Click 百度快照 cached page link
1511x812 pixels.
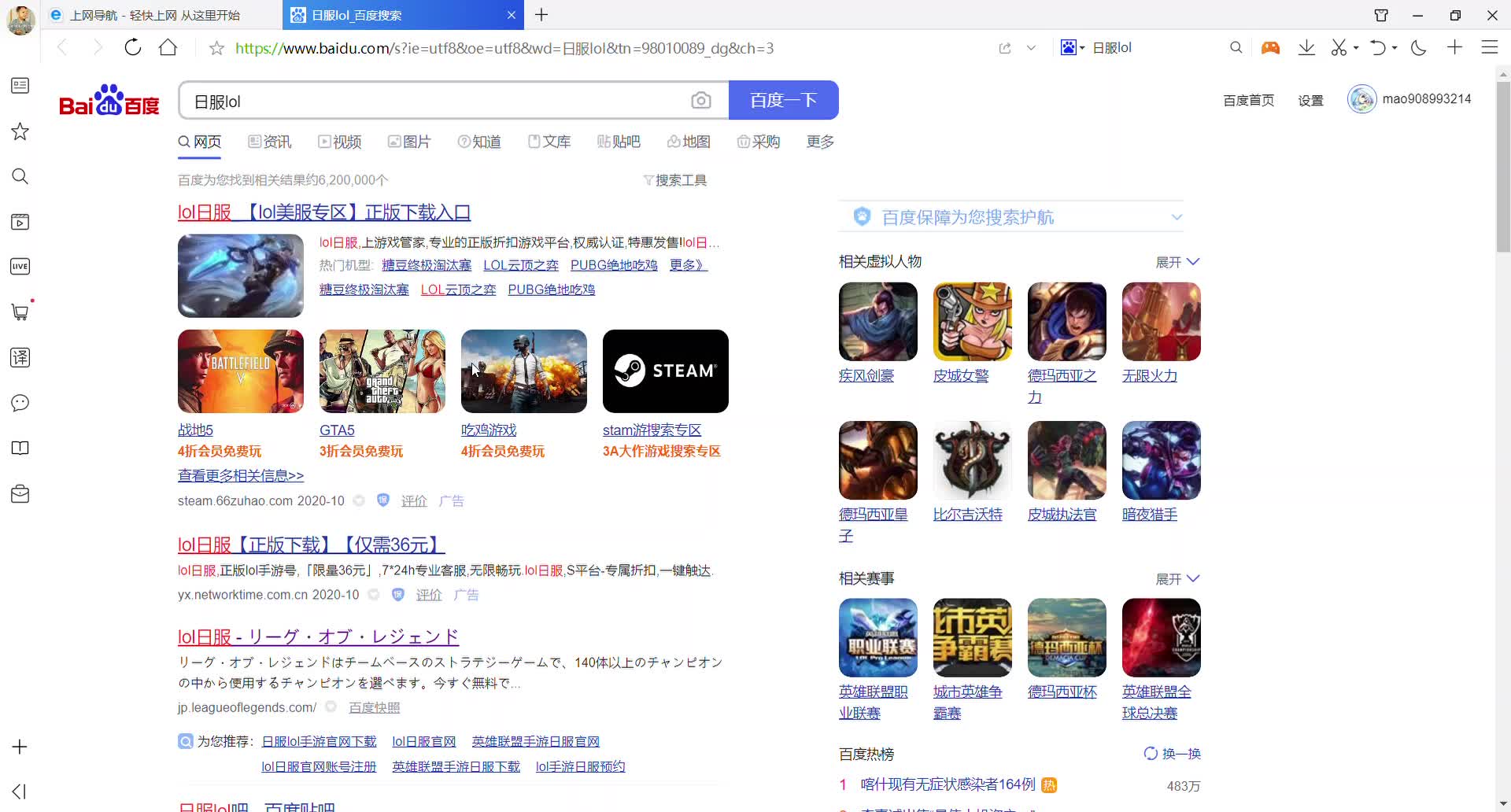(x=375, y=707)
